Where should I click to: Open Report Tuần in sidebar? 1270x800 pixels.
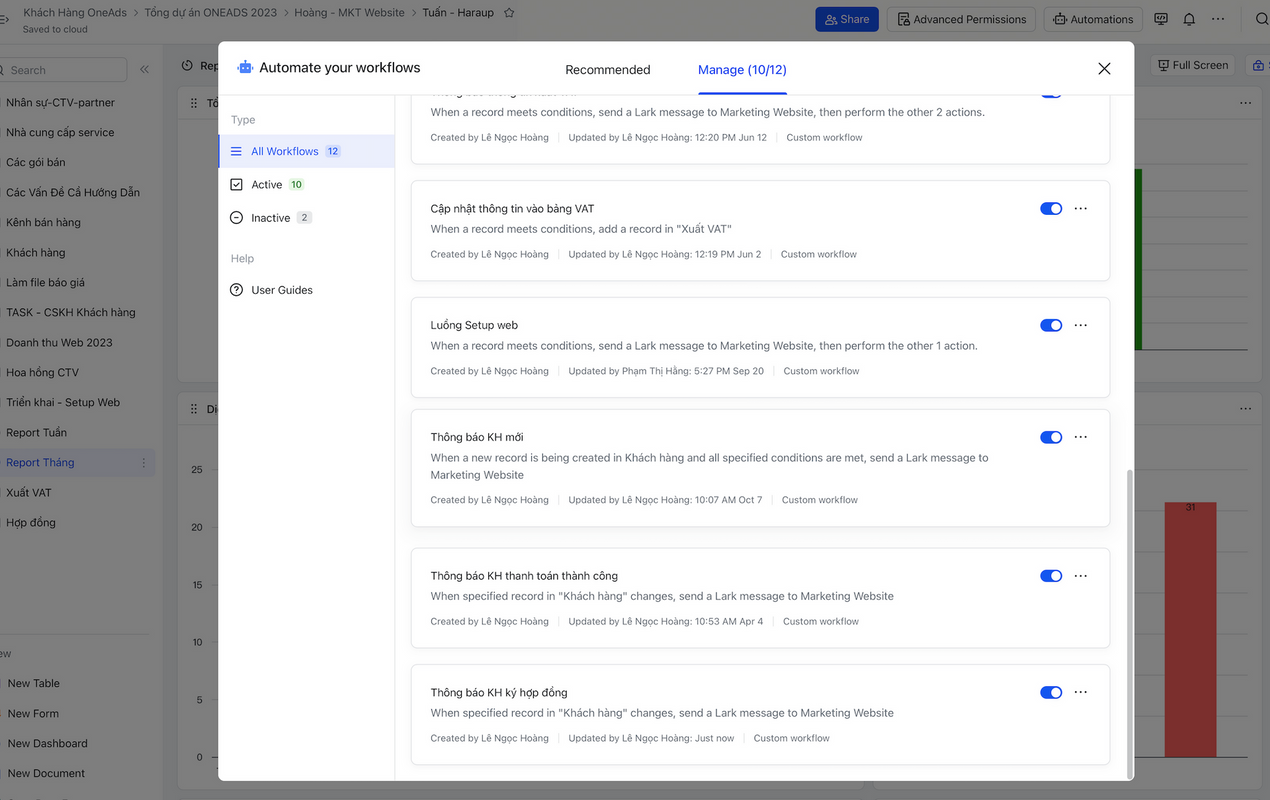click(36, 432)
